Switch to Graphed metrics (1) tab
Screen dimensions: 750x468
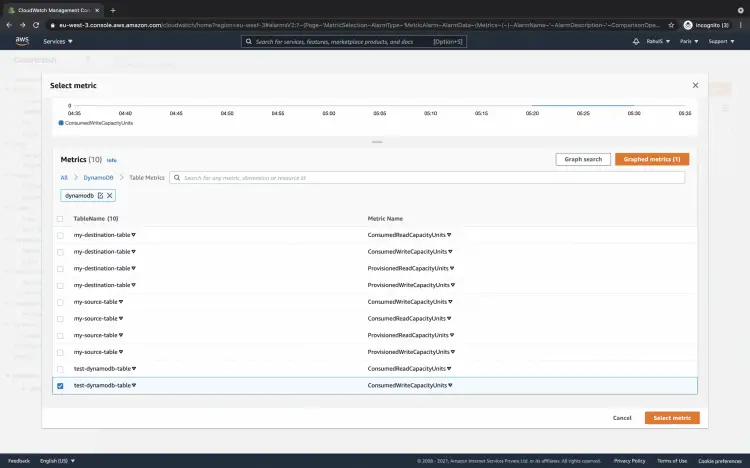point(652,159)
